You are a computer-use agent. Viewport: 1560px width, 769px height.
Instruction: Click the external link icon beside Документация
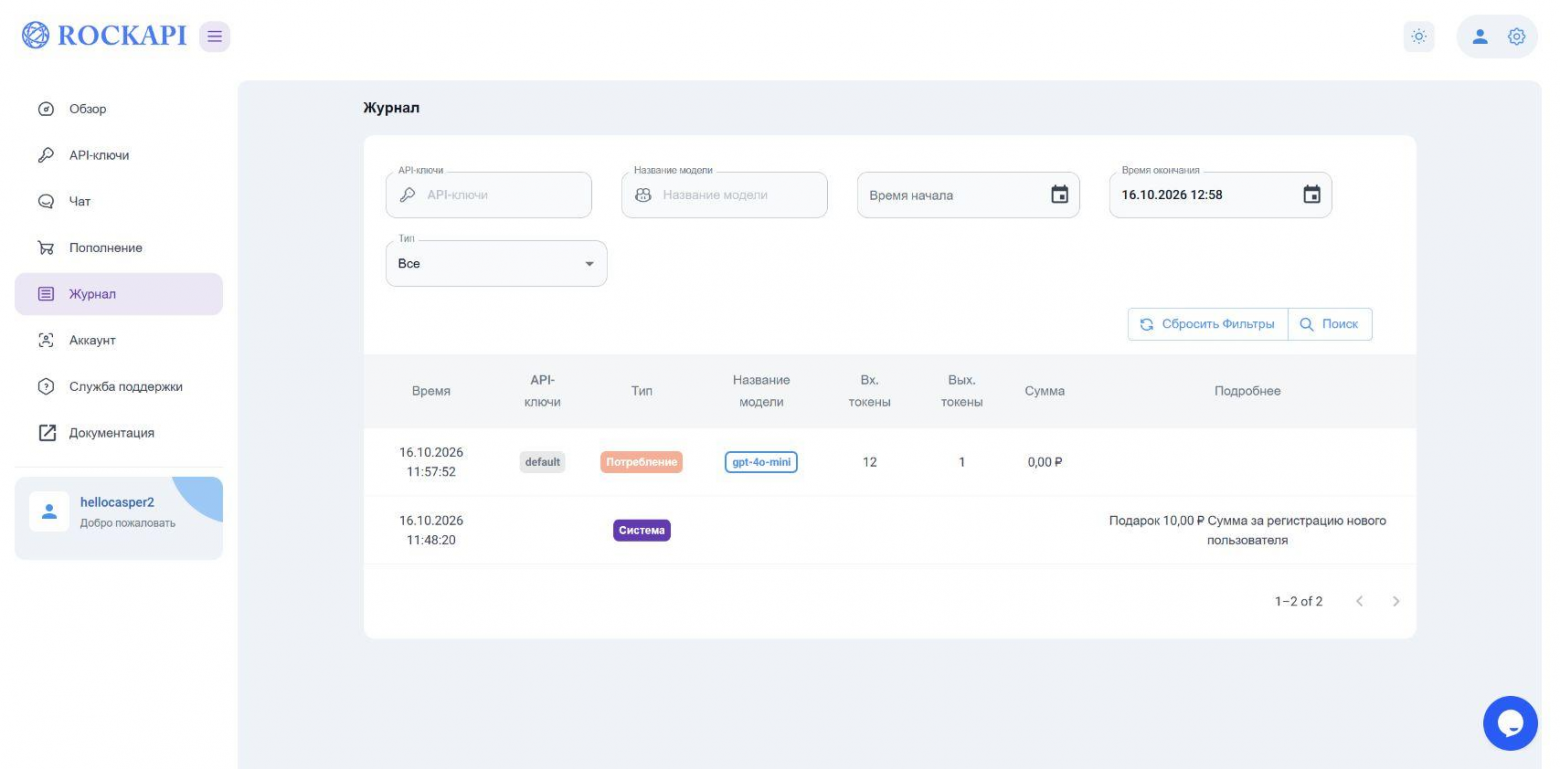[x=47, y=433]
